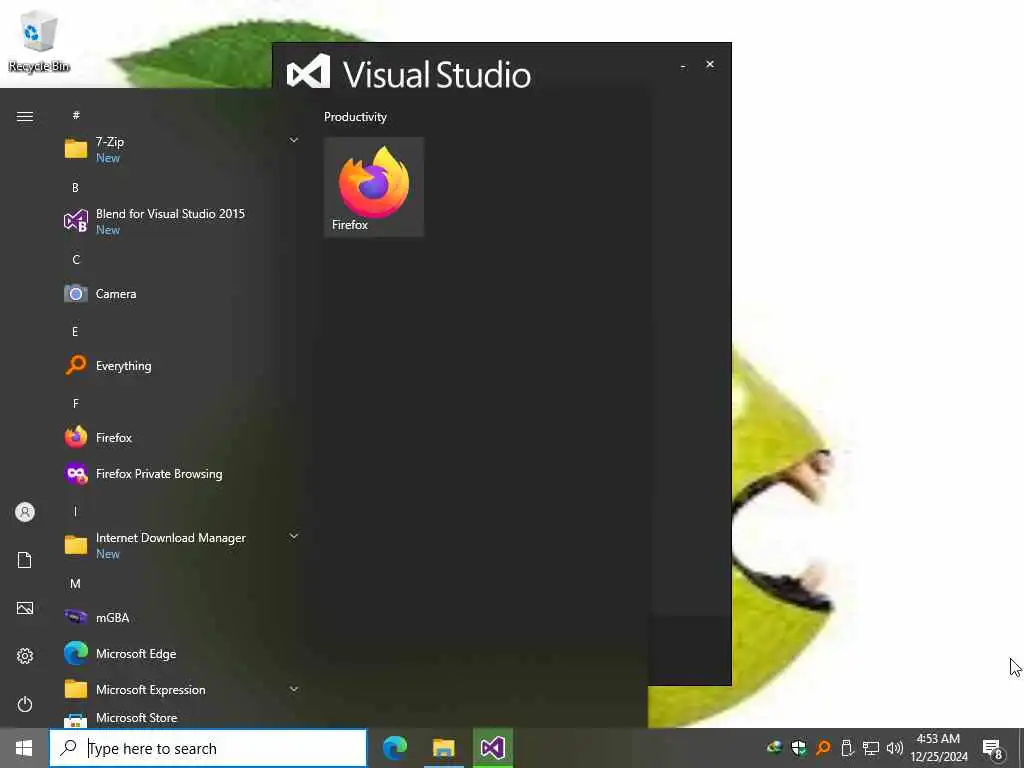Open the volume speaker tray icon
Screen dimensions: 1024x768
(x=895, y=748)
